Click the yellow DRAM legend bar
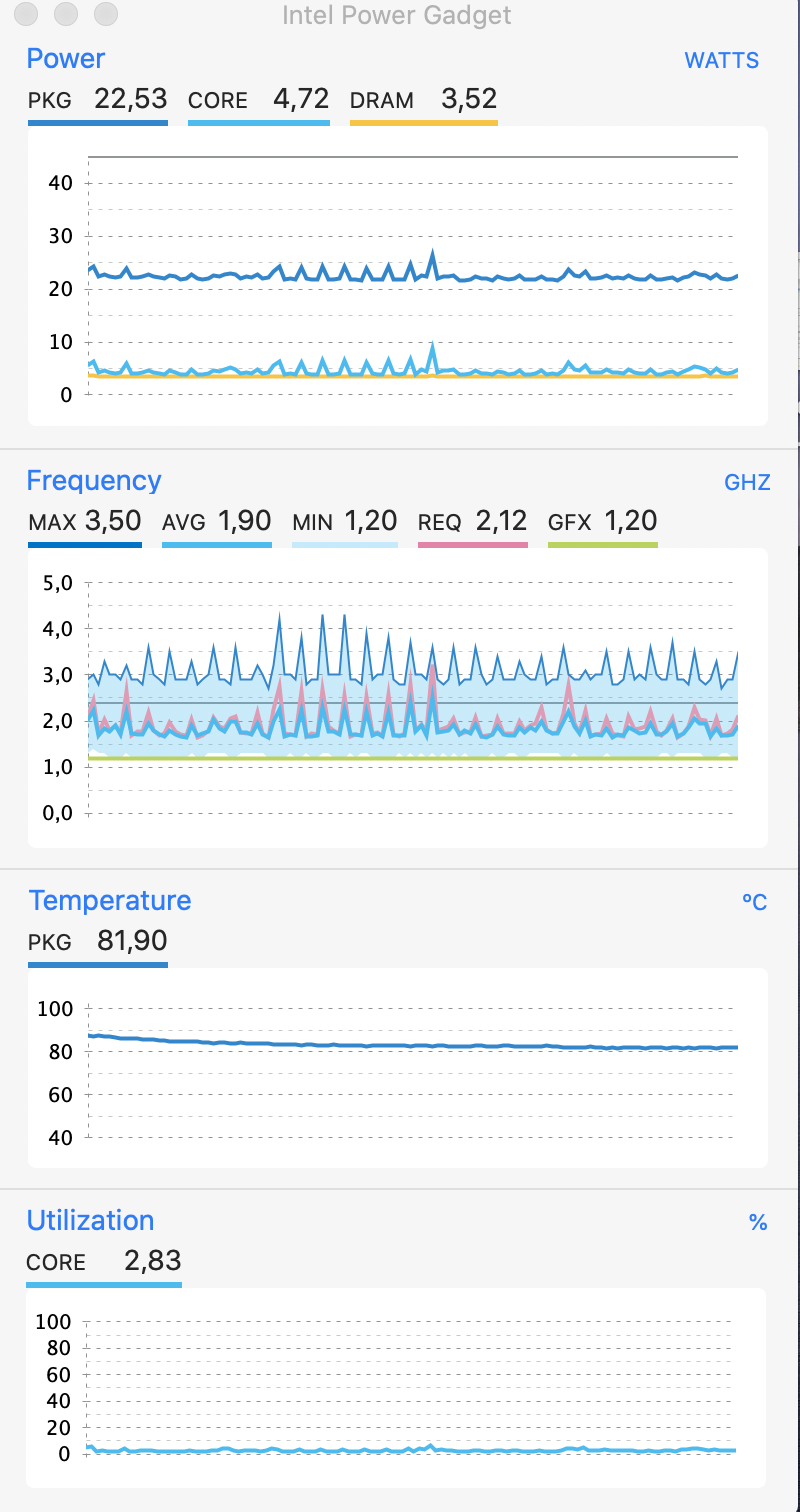Image resolution: width=800 pixels, height=1512 pixels. coord(424,123)
